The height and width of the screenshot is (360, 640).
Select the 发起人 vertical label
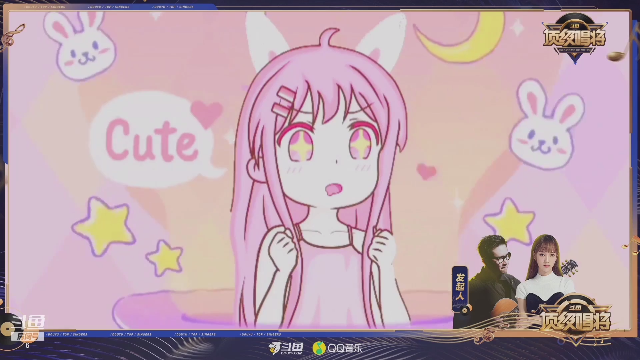point(460,288)
